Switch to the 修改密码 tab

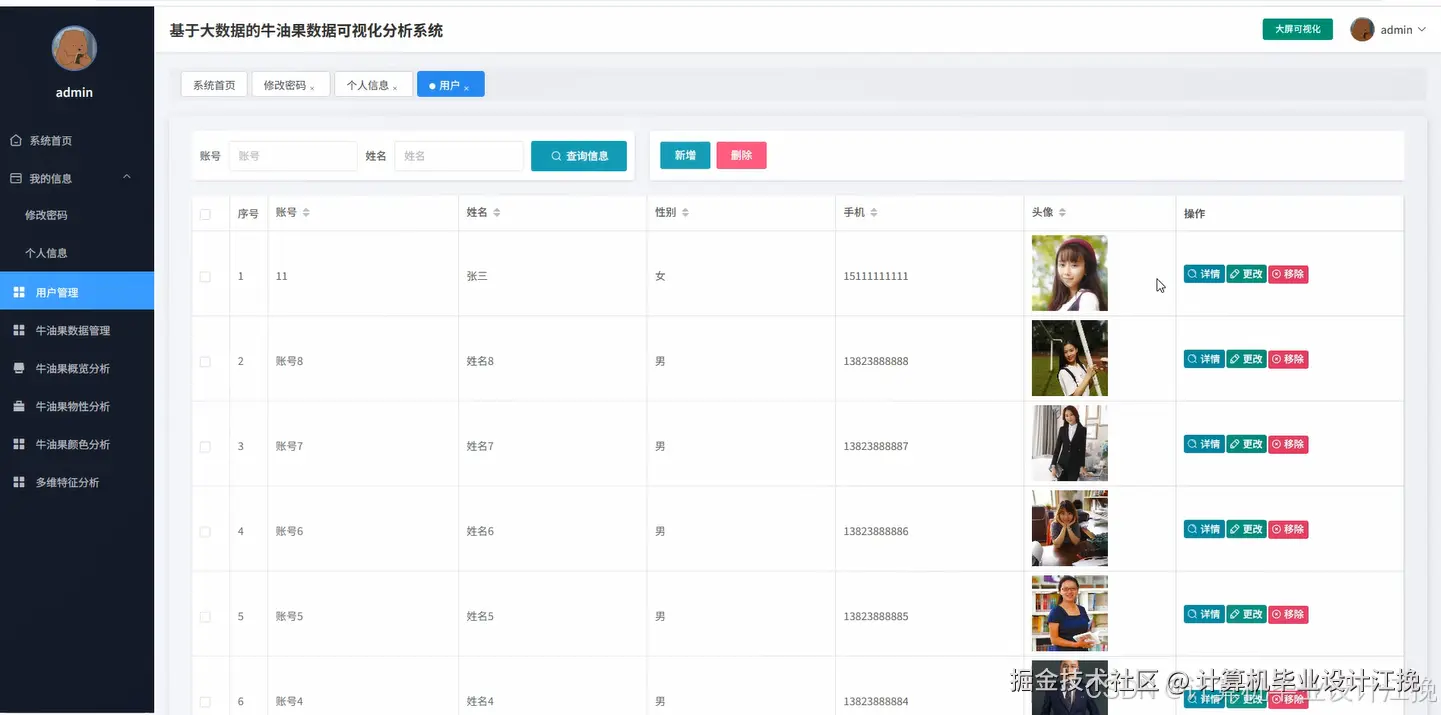(x=289, y=85)
